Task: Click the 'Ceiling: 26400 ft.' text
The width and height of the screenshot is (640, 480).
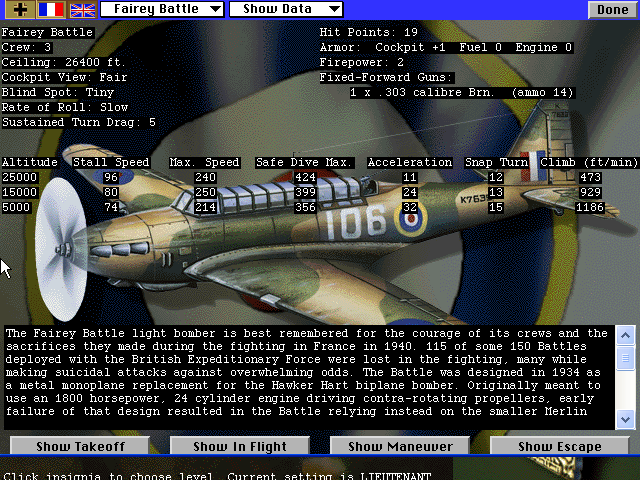Action: click(63, 62)
